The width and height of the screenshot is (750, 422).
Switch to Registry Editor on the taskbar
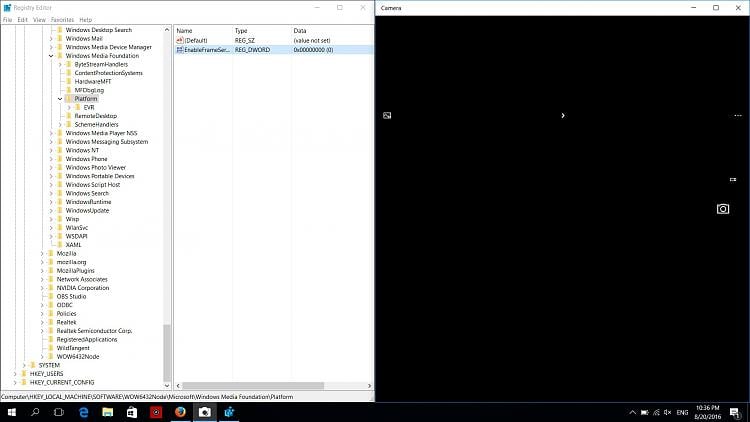[x=229, y=412]
